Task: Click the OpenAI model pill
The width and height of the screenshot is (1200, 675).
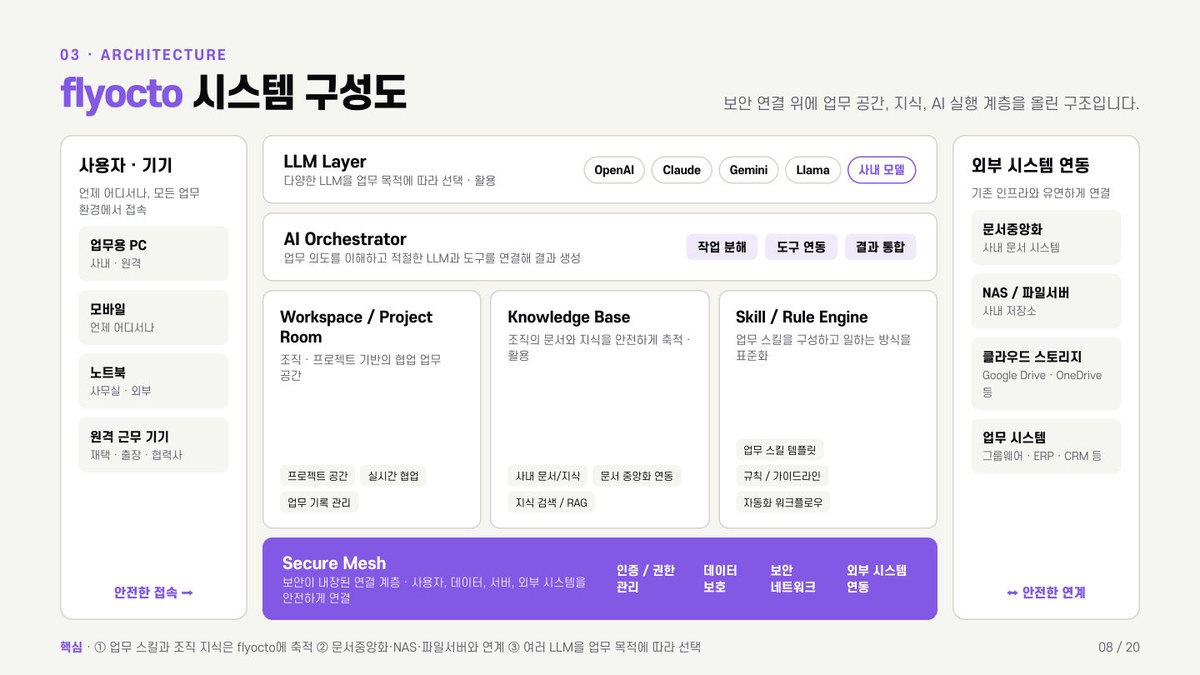Action: 615,170
